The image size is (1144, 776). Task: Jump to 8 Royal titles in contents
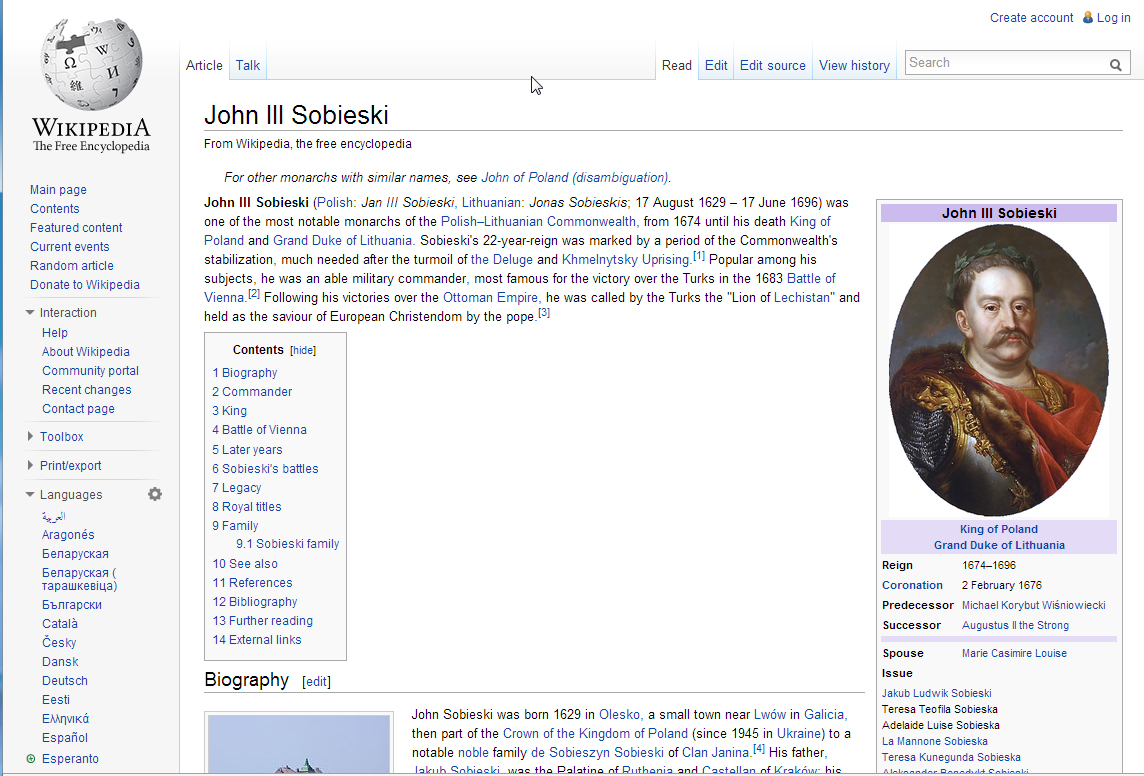coord(247,507)
